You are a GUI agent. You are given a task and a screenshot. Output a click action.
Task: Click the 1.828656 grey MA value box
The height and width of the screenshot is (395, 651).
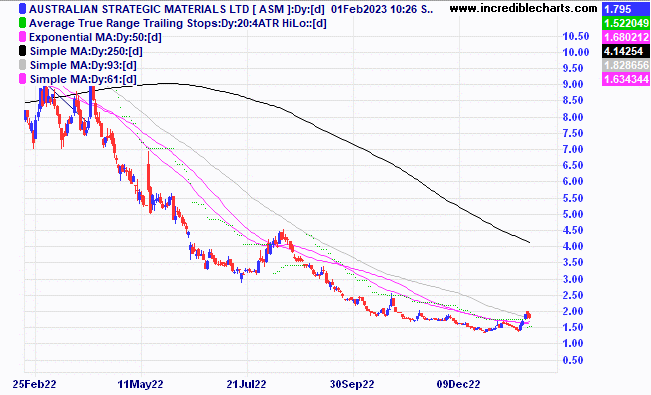pos(626,65)
